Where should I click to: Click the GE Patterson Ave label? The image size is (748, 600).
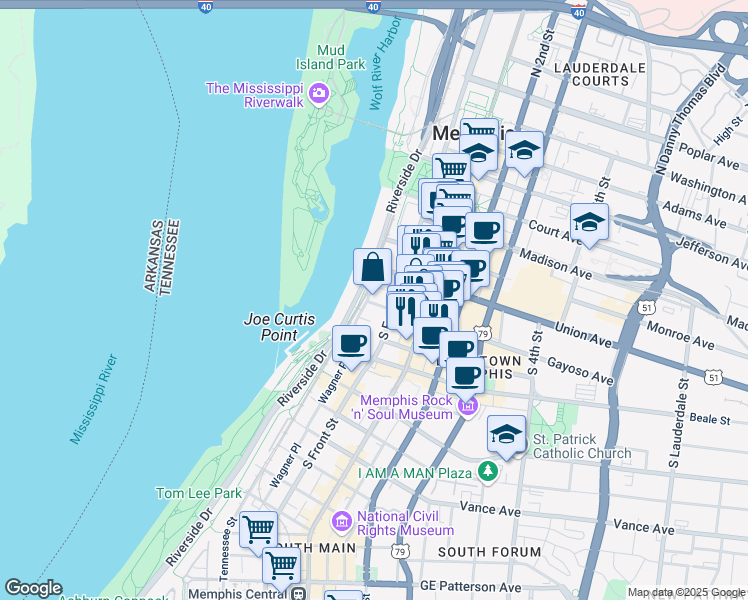tap(470, 586)
